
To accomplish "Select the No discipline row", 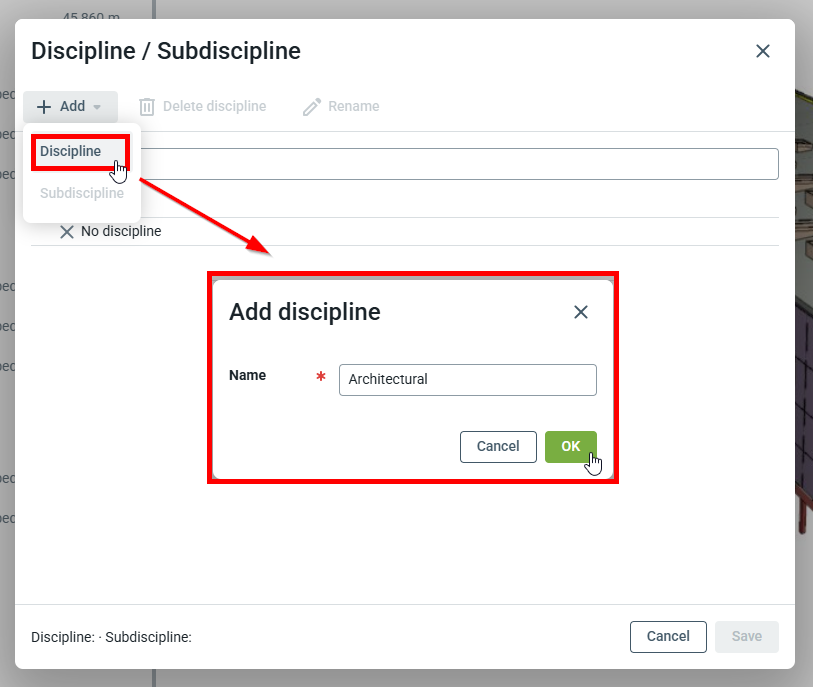I will point(400,232).
